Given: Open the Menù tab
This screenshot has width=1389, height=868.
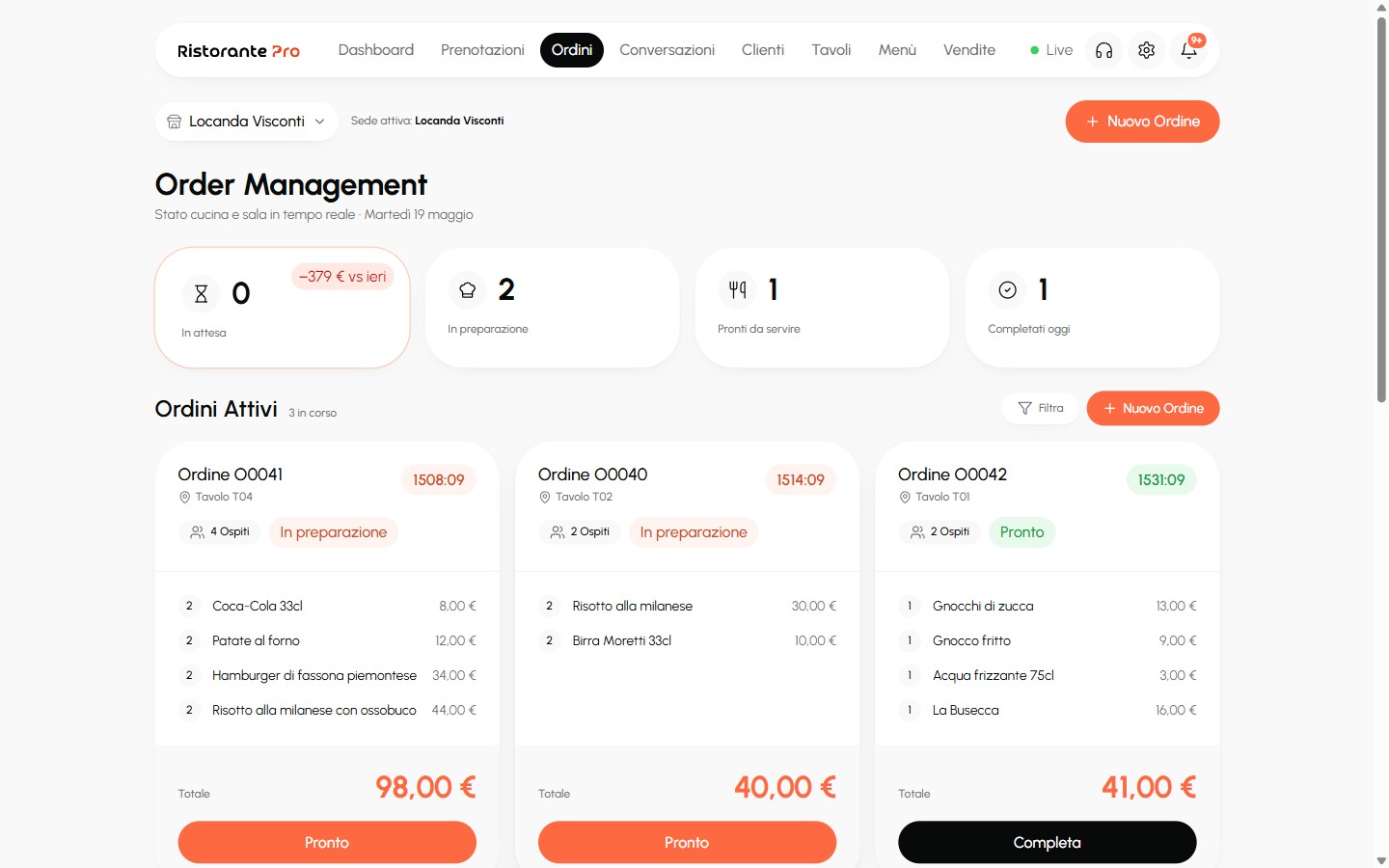Looking at the screenshot, I should coord(897,50).
